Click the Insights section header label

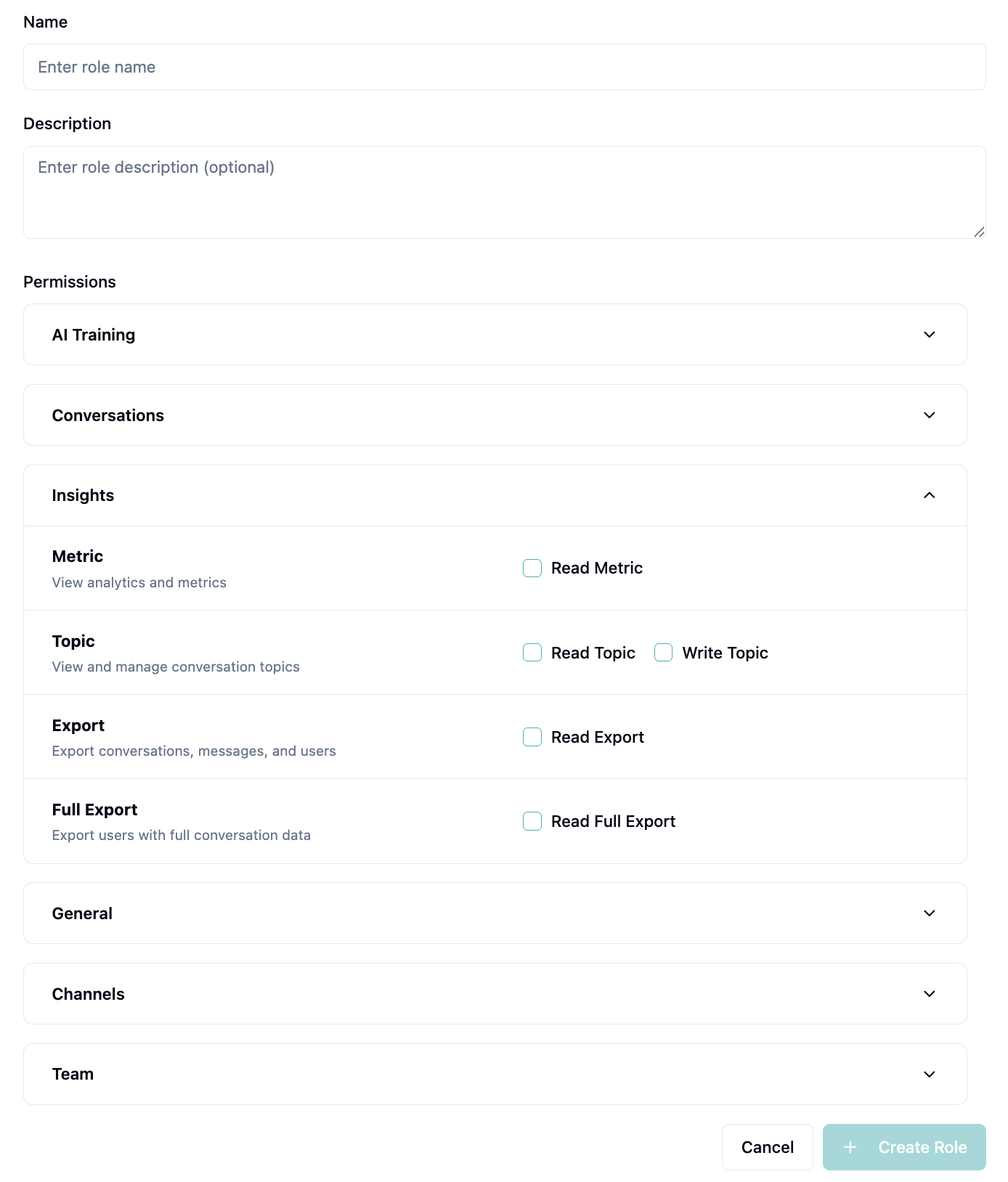click(x=83, y=495)
